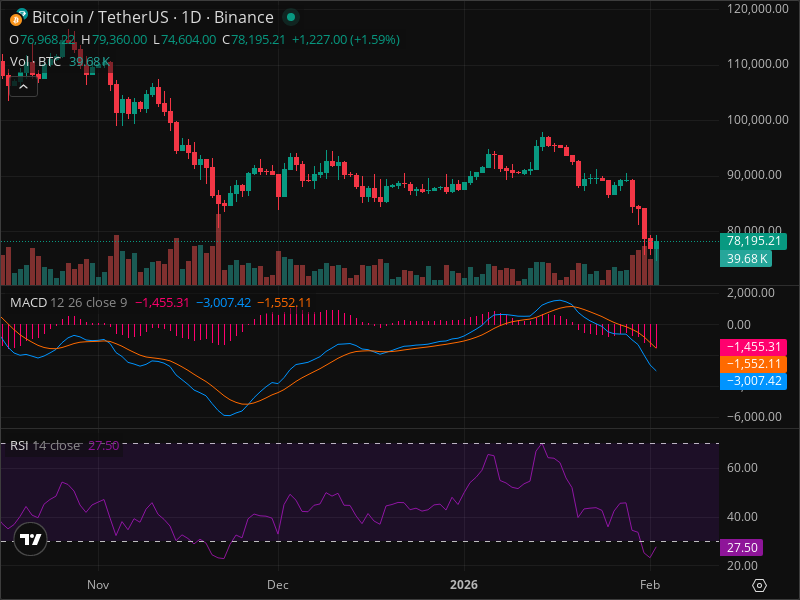Open the Bitcoin / TetherUS symbol title
800x600 pixels.
point(153,17)
